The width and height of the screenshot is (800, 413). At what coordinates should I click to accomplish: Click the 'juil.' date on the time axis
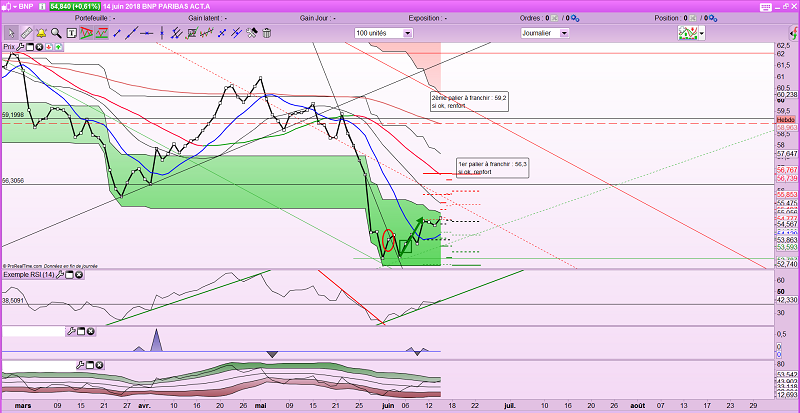coord(509,405)
